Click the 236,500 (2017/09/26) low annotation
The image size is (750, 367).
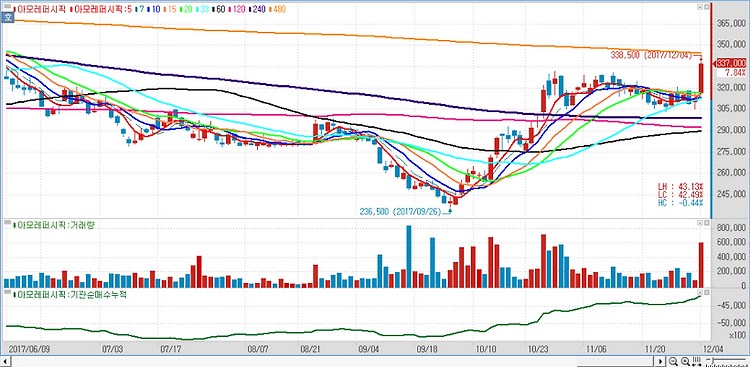pyautogui.click(x=399, y=211)
